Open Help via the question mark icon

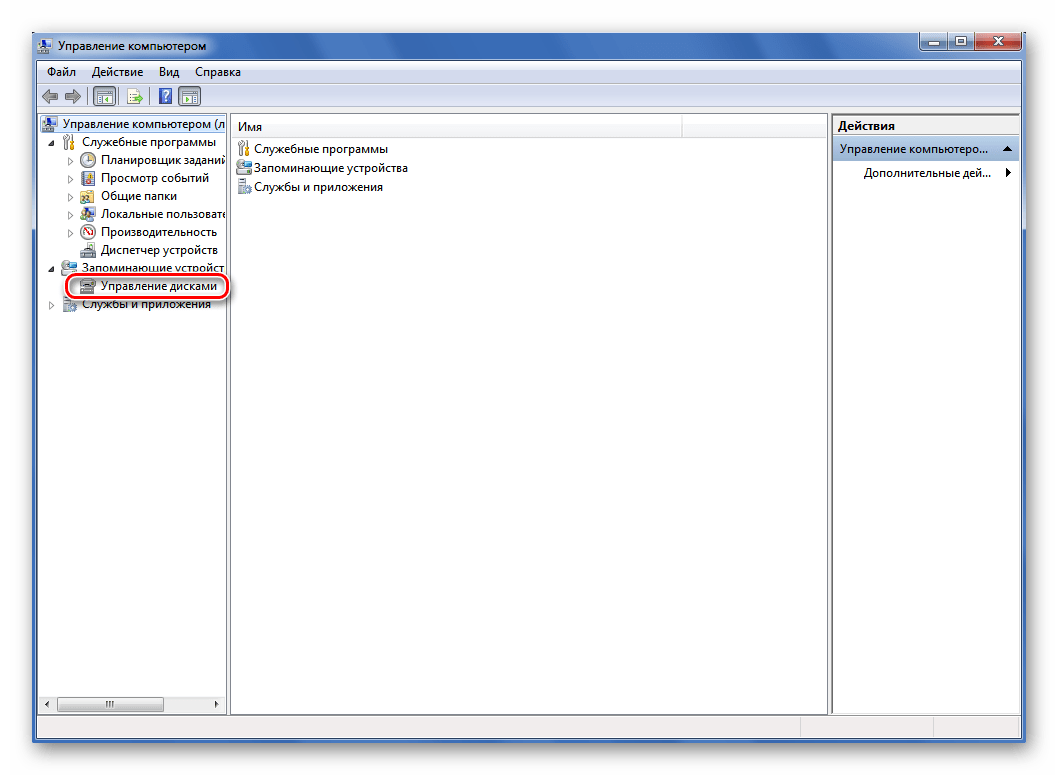165,97
